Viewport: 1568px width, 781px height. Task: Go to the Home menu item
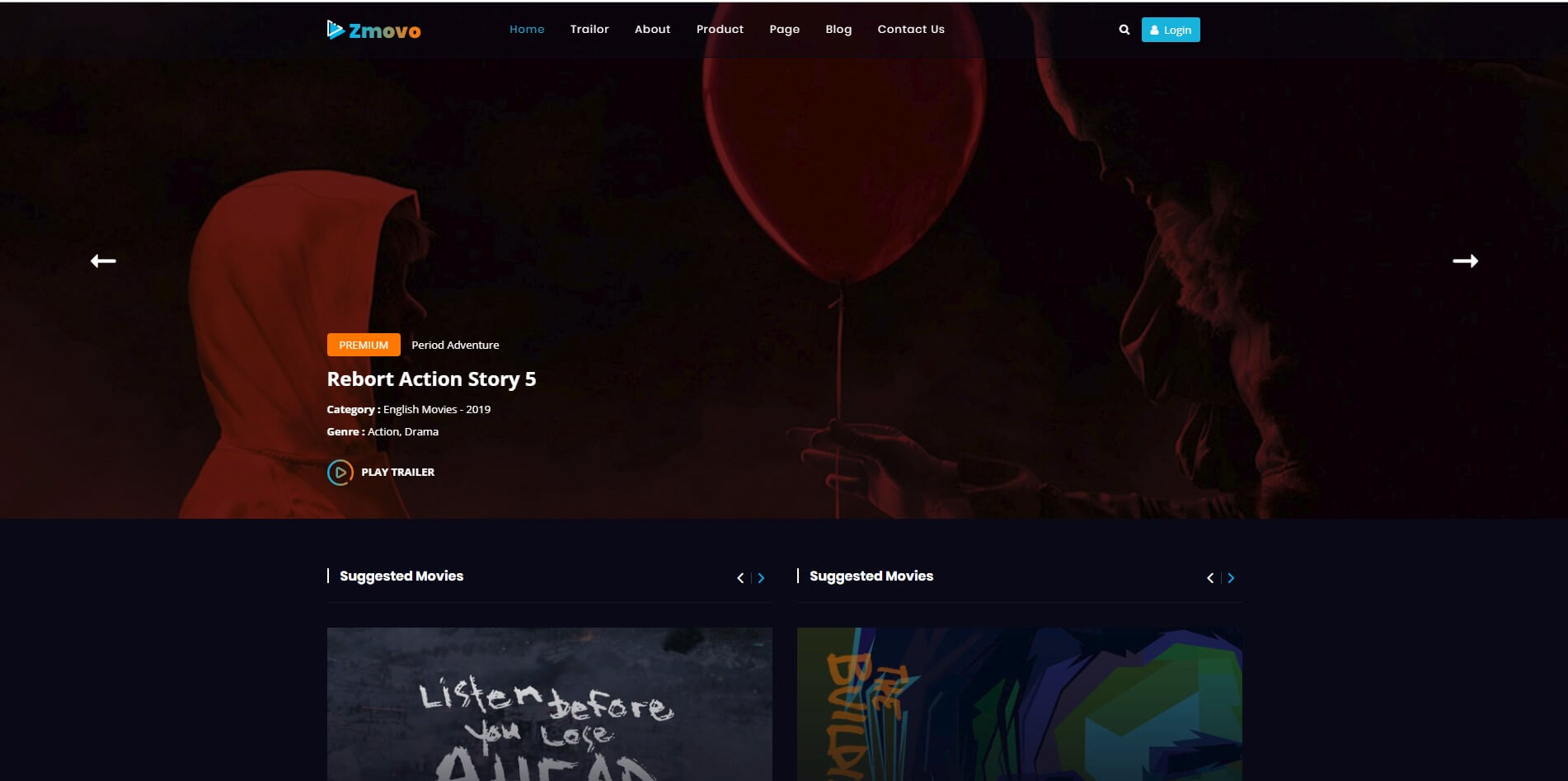coord(527,29)
